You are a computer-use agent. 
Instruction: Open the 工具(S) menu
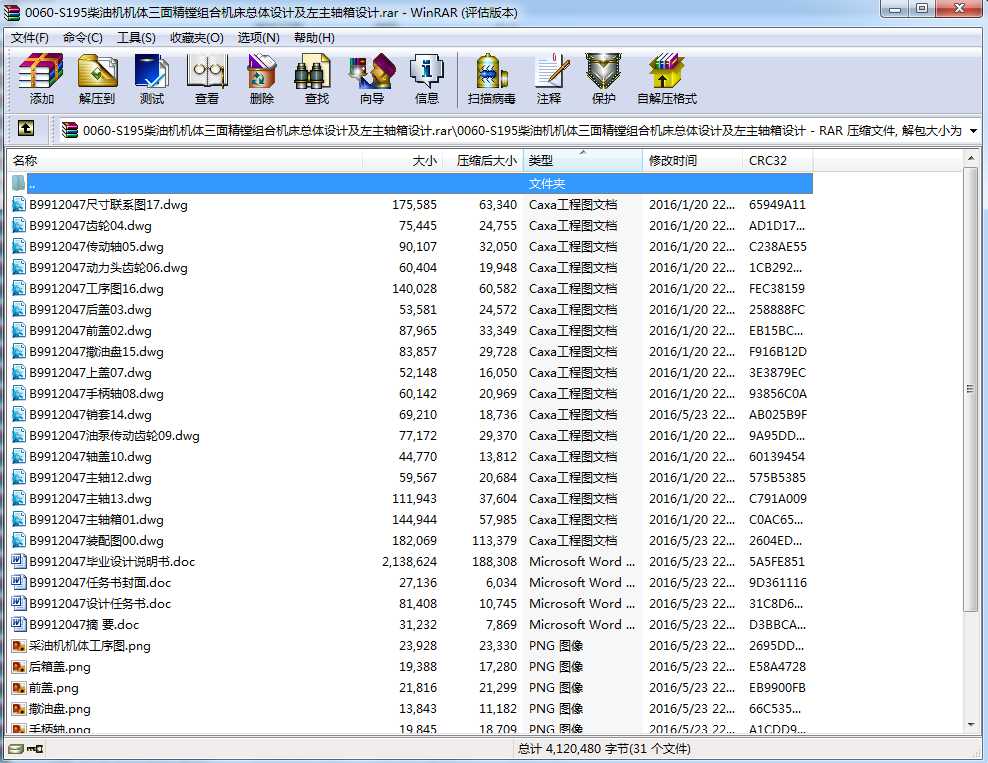click(x=136, y=38)
